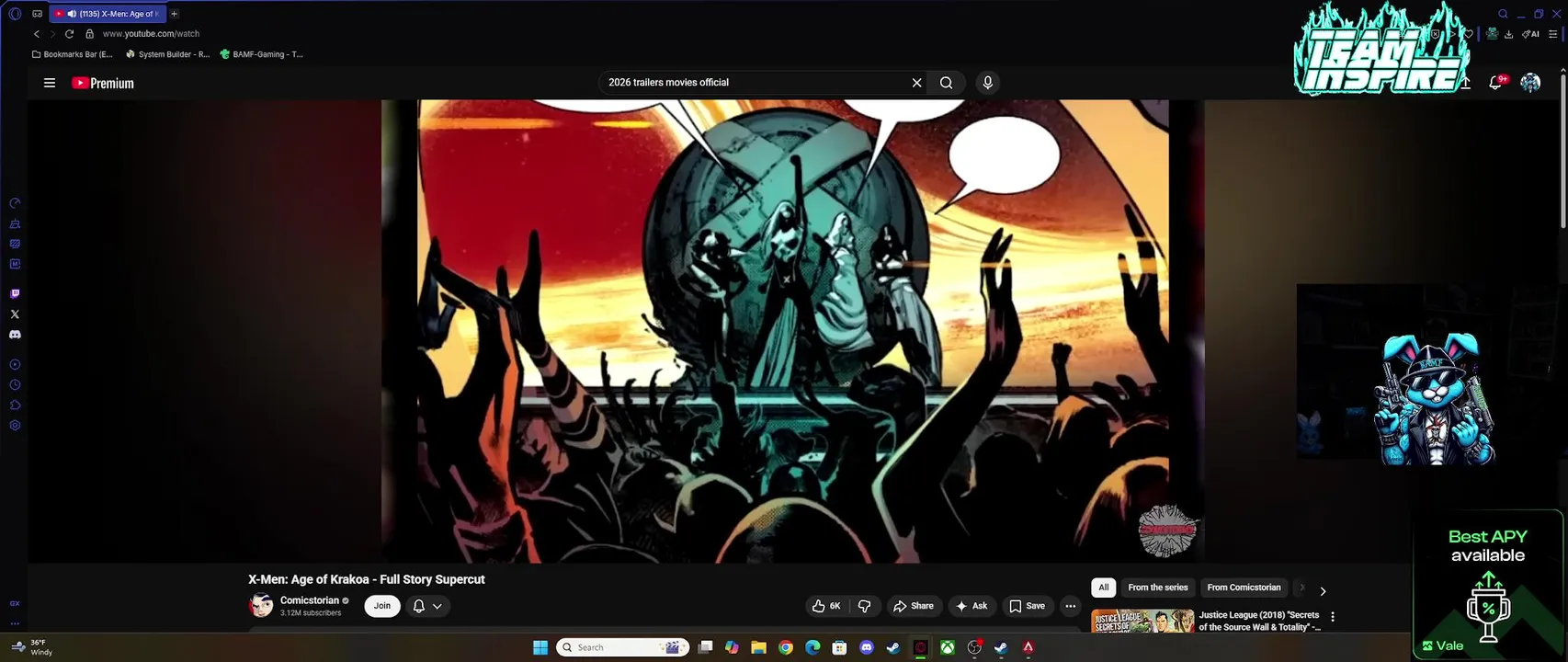Viewport: 1568px width, 662px height.
Task: Open File Explorer from taskbar
Action: pyautogui.click(x=758, y=647)
